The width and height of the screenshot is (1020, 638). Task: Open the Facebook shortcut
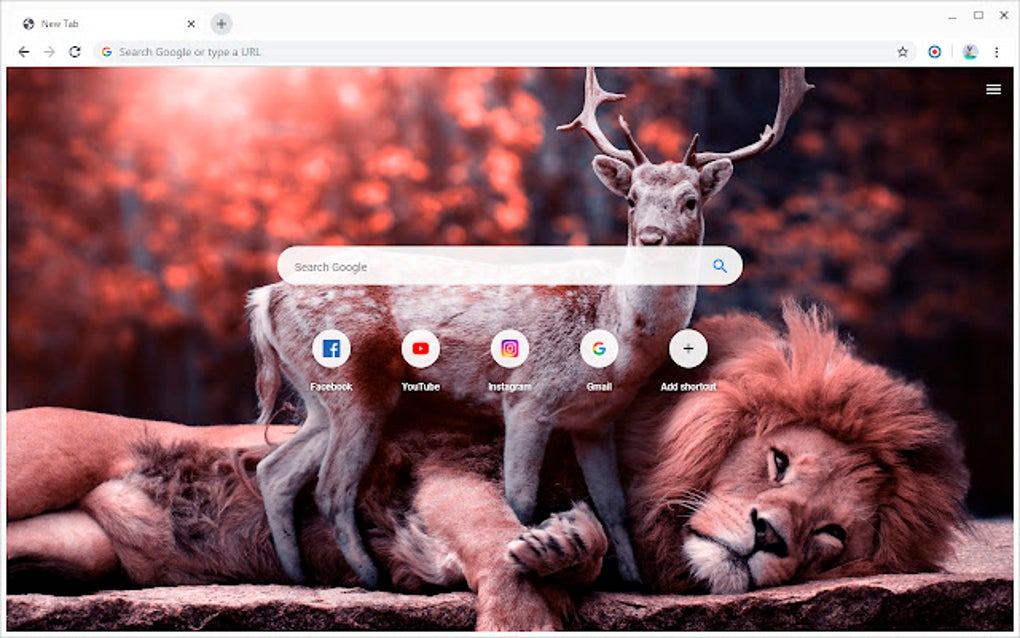(x=332, y=348)
